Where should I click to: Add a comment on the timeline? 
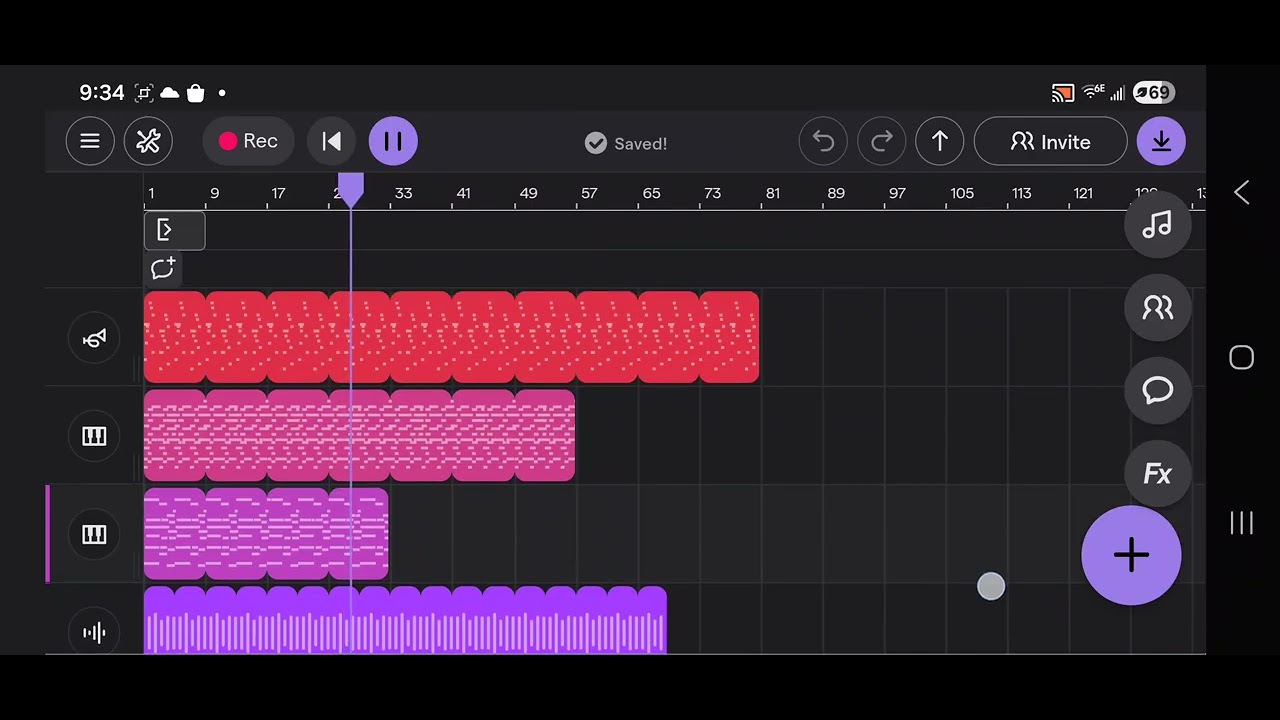point(162,268)
